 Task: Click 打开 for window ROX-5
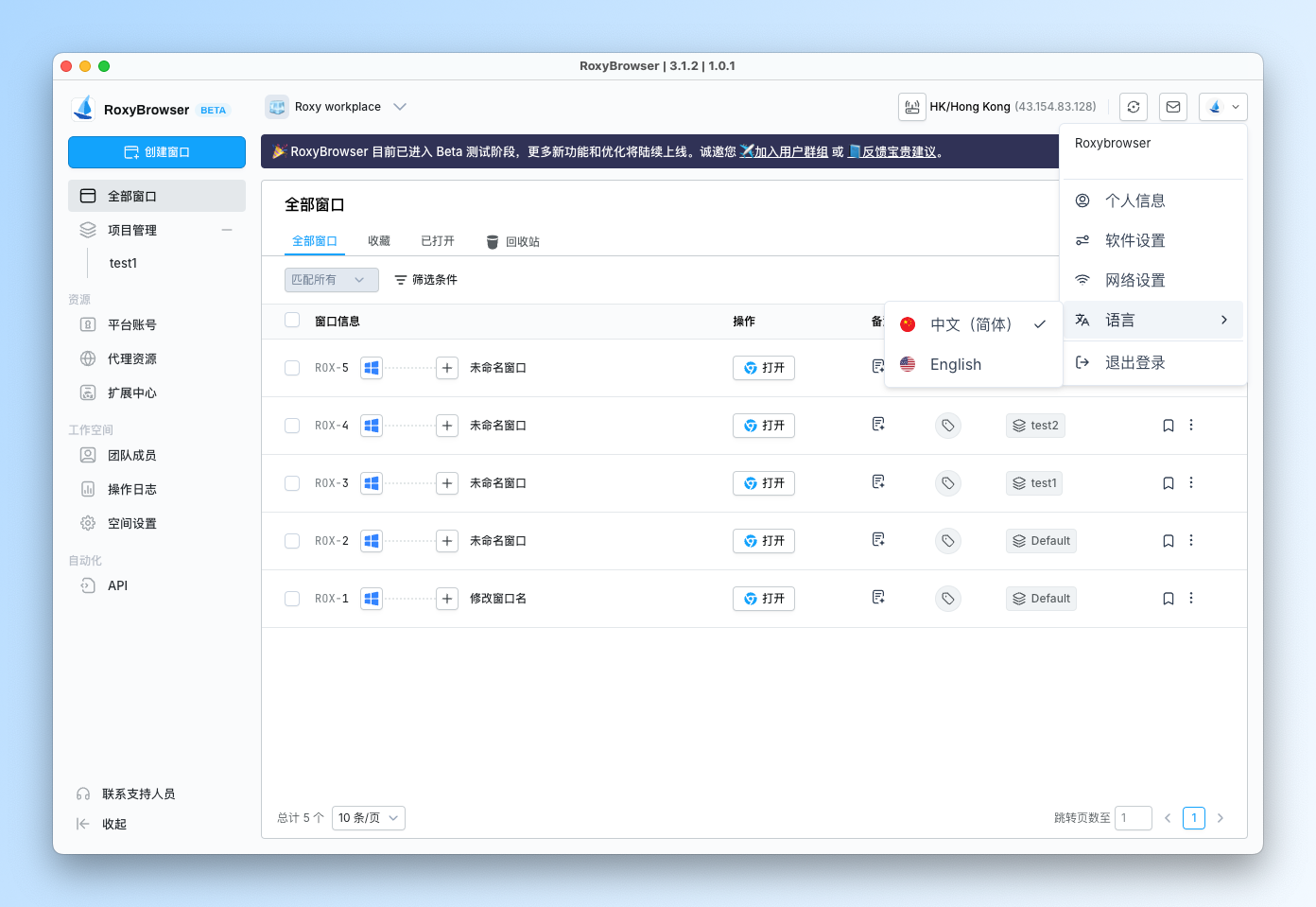pos(764,368)
